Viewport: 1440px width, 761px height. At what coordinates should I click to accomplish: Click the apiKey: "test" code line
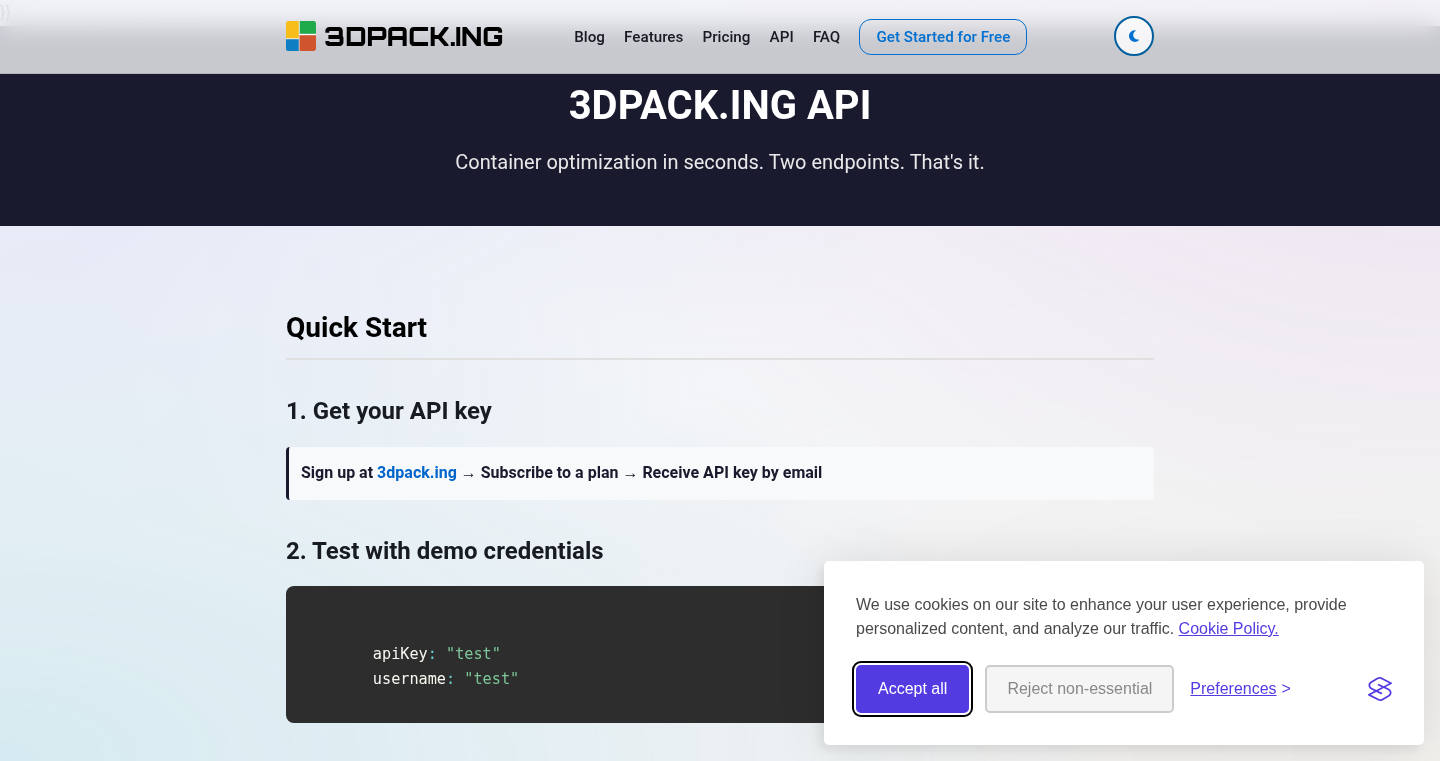(436, 653)
